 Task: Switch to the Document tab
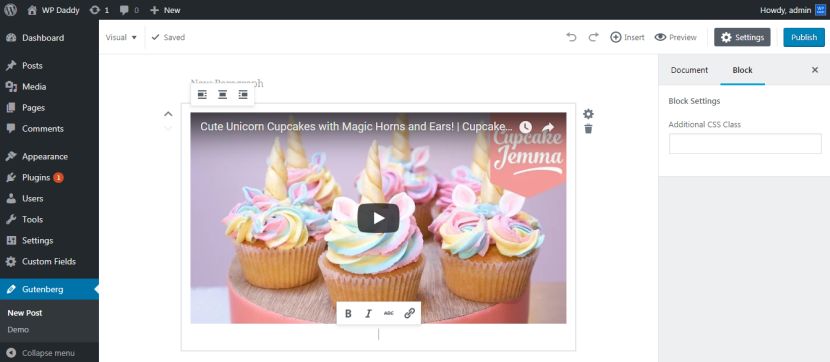point(689,70)
